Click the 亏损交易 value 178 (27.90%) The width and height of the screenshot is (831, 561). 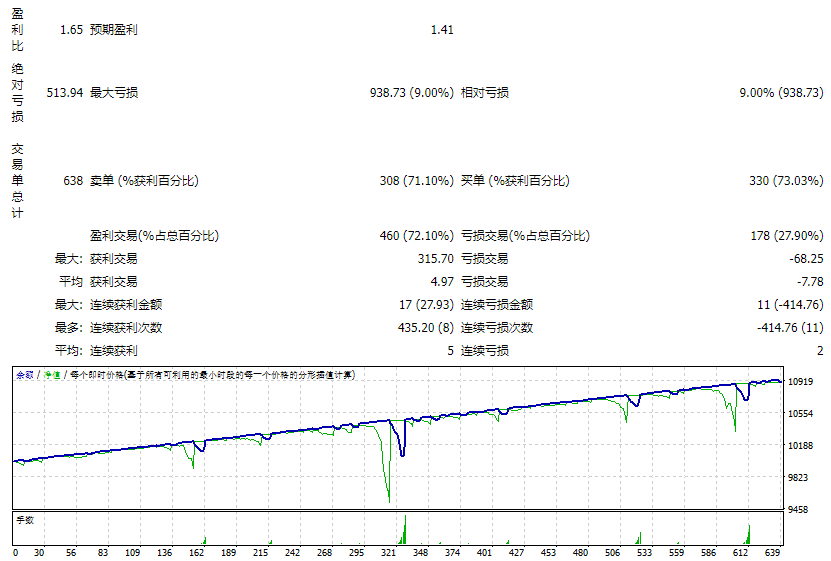[786, 236]
